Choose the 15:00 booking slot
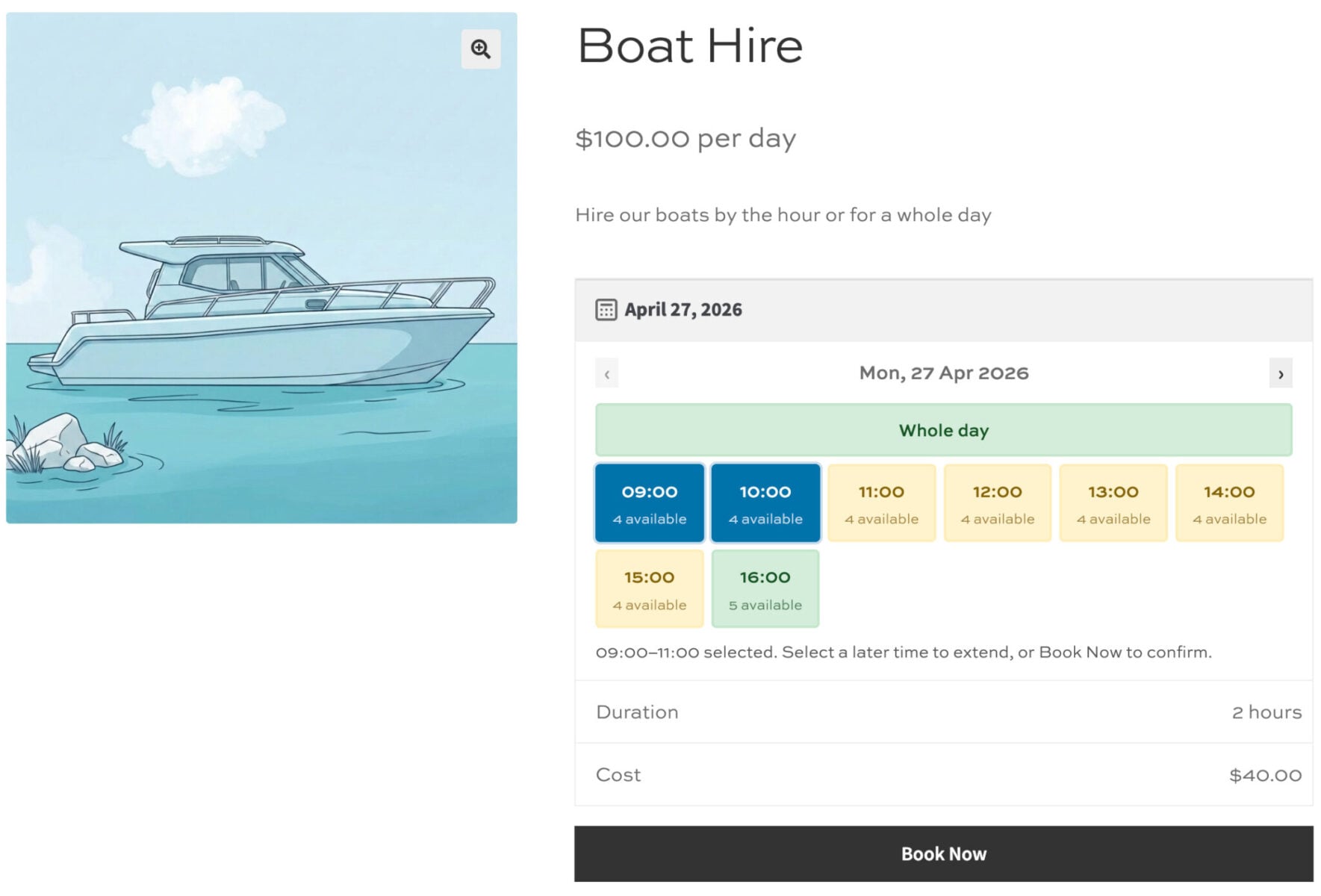1321x896 pixels. click(x=649, y=588)
